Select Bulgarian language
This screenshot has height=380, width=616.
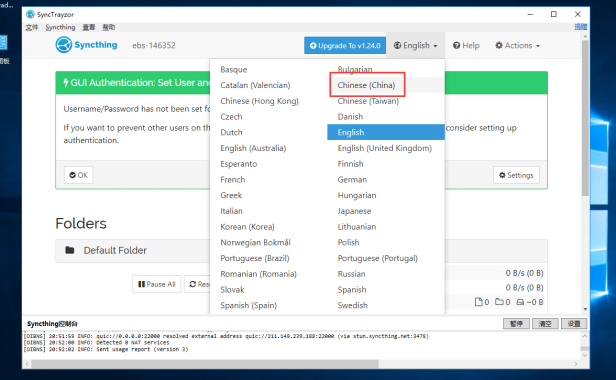tap(355, 70)
